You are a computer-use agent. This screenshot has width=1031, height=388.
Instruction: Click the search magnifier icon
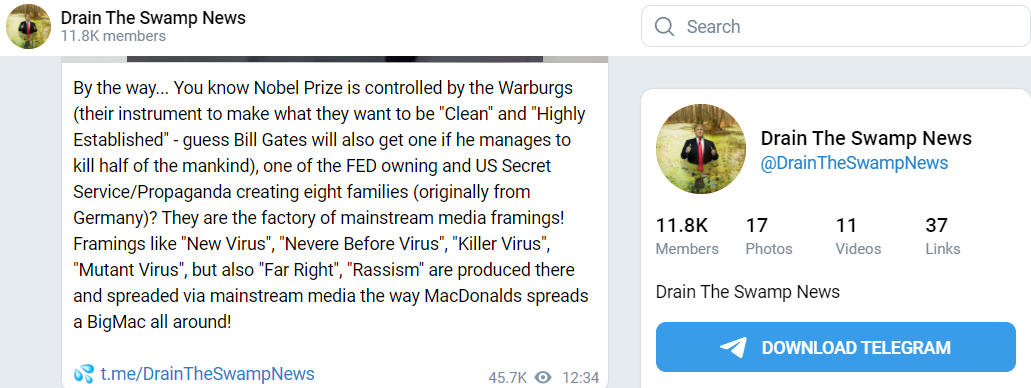point(664,26)
